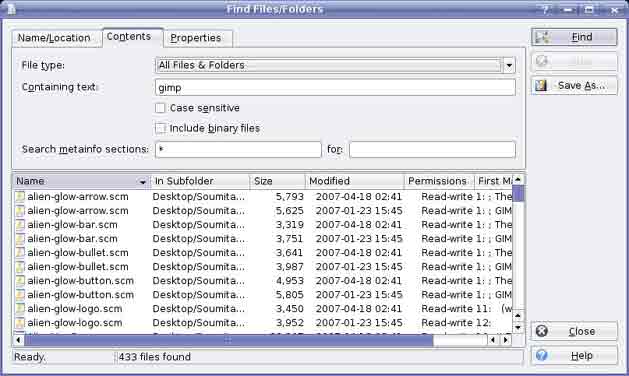Viewport: 629px width, 376px height.
Task: Click '433 files found' status text
Action: click(155, 357)
